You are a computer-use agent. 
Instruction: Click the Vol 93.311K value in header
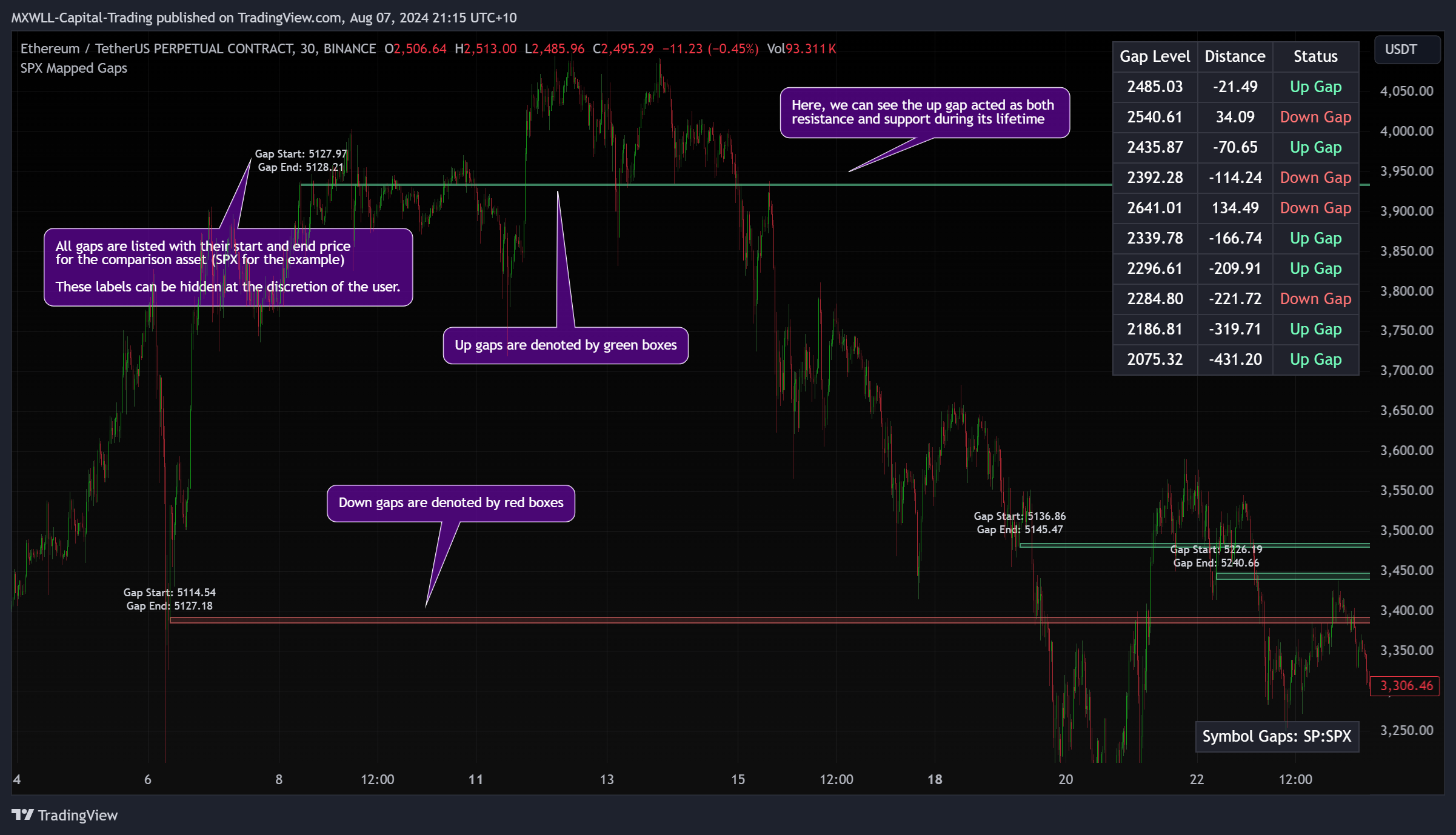(801, 48)
